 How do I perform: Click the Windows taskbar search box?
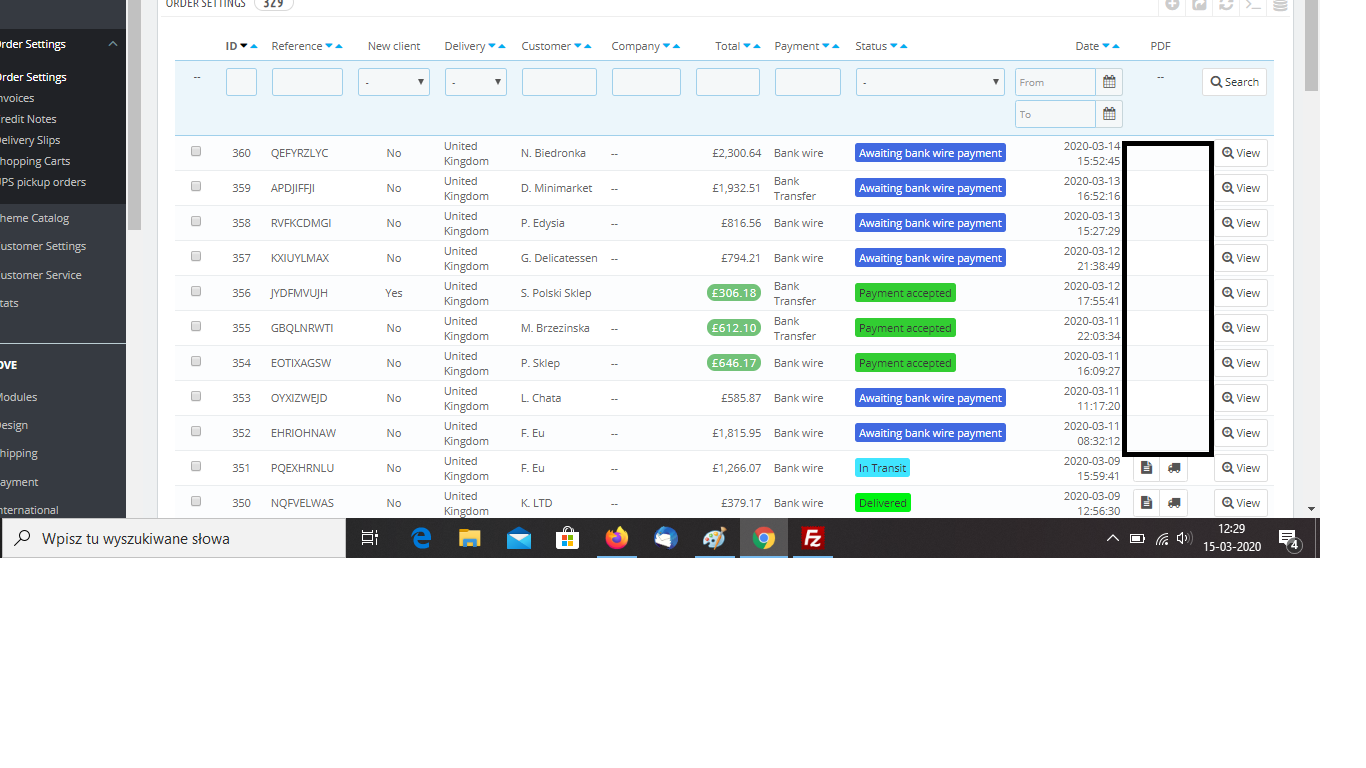[x=173, y=538]
